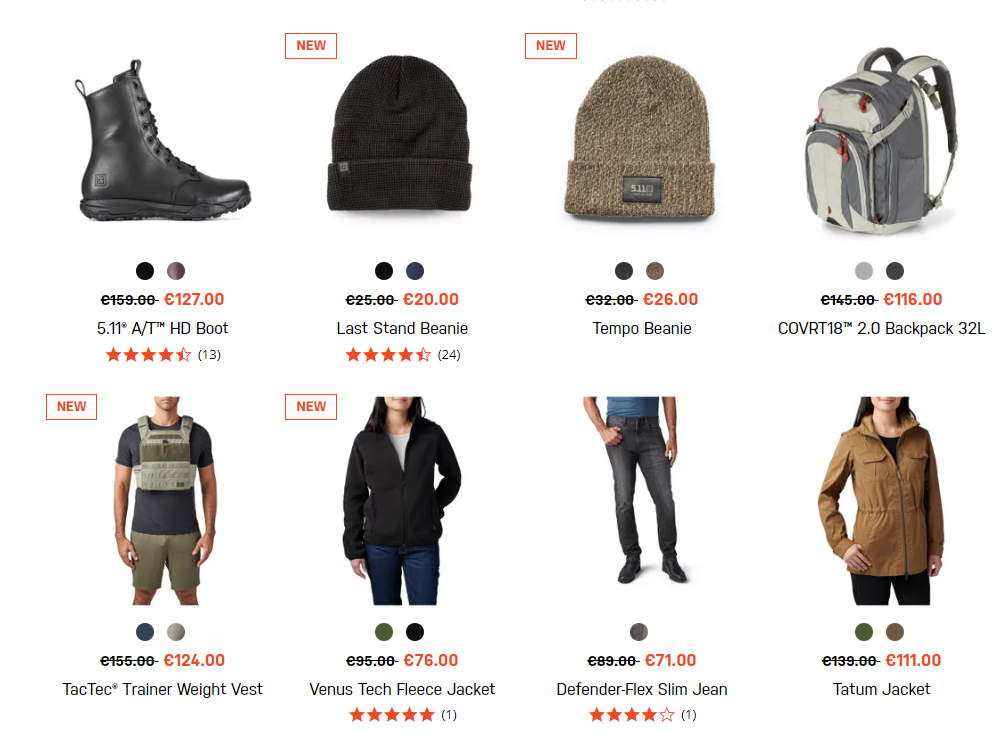Open COVRT18 2.0 Backpack 32L title link
Screen dimensions: 1001x745
tap(881, 328)
